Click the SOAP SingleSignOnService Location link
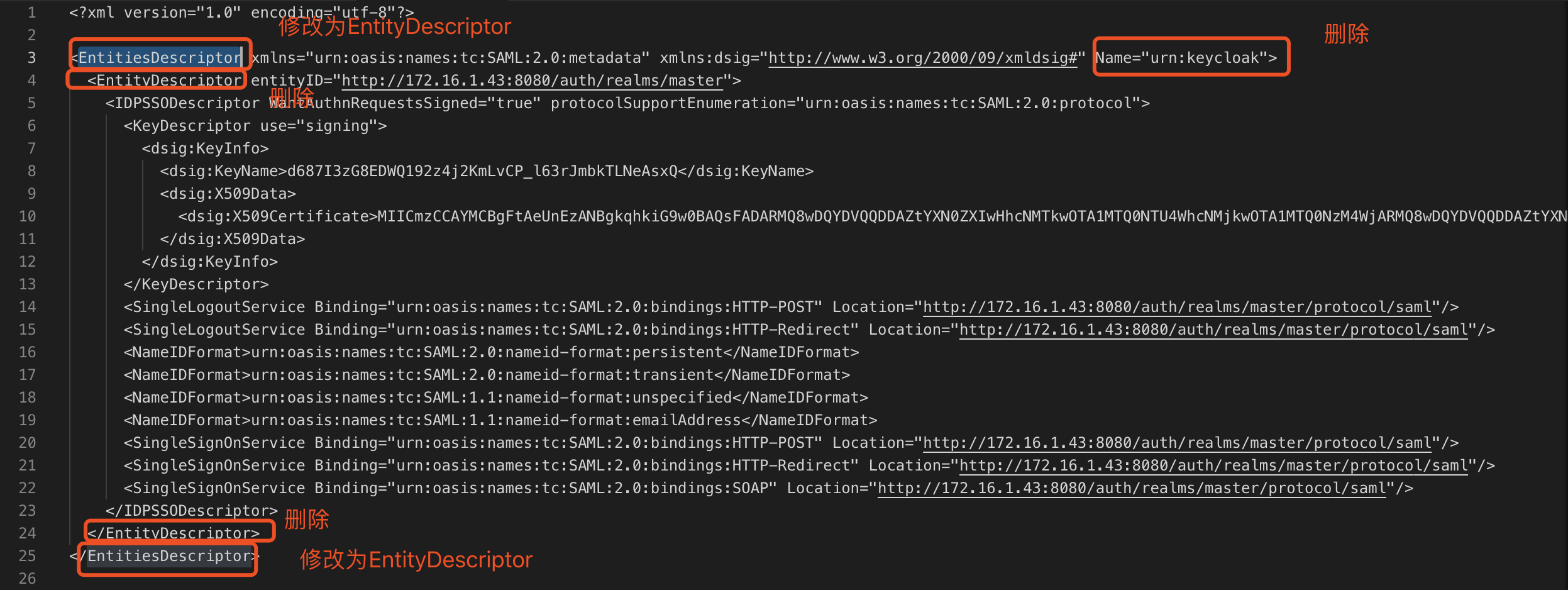Viewport: 1568px width, 590px height. [1131, 488]
